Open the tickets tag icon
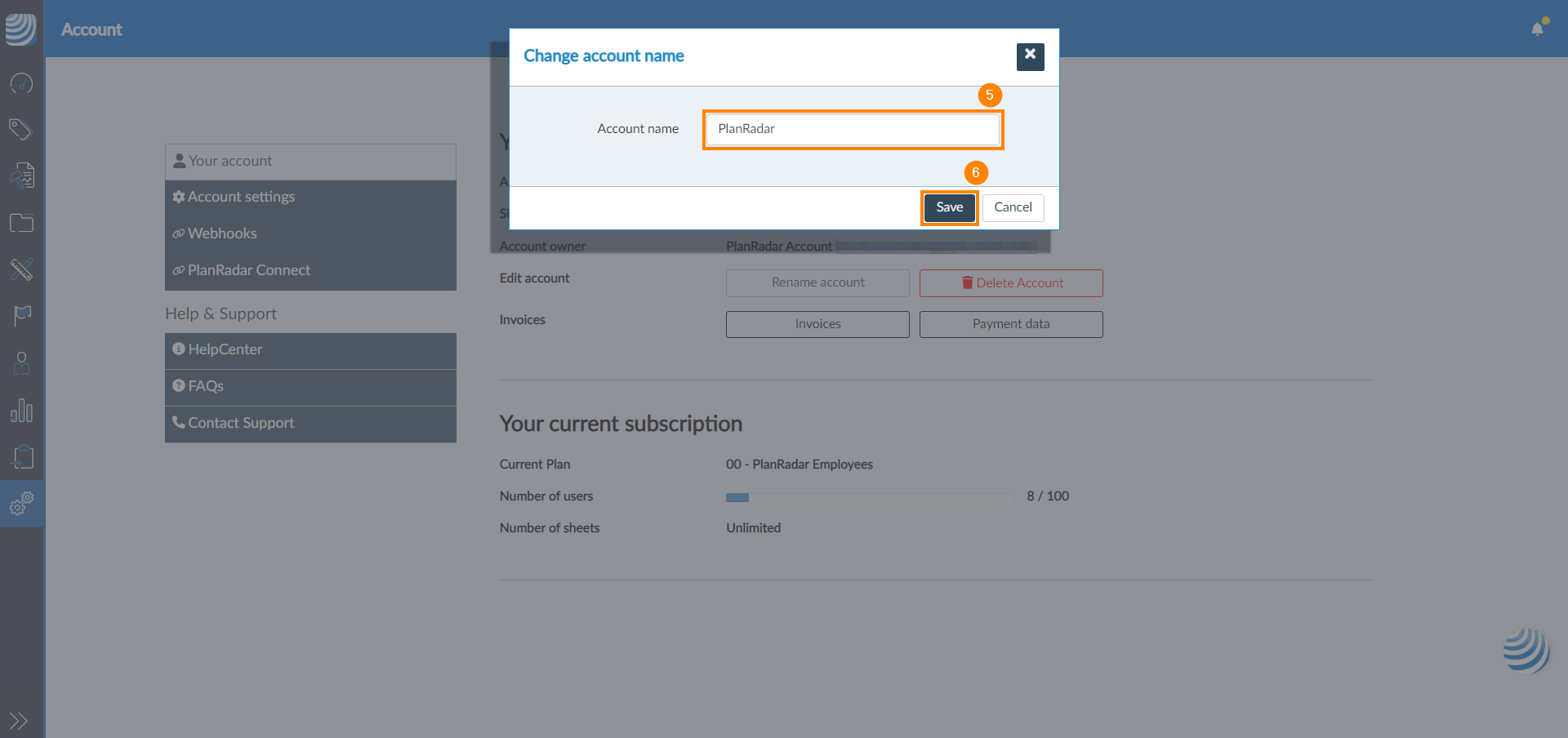The image size is (1568, 738). [21, 129]
